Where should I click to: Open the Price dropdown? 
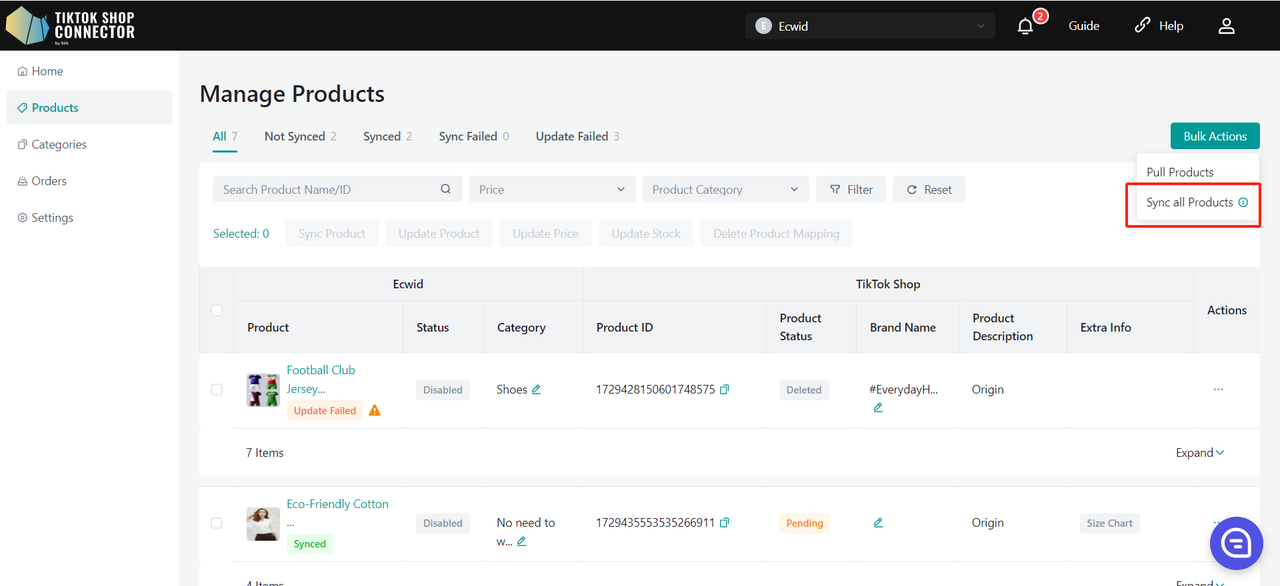click(552, 189)
